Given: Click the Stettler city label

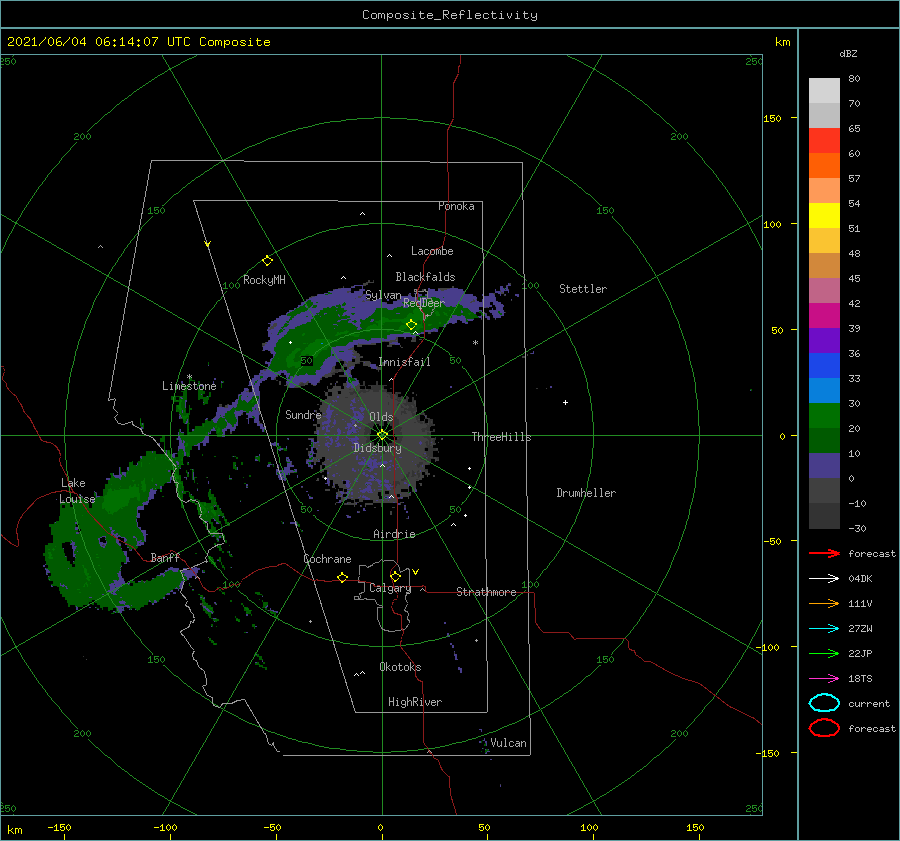Looking at the screenshot, I should 583,289.
